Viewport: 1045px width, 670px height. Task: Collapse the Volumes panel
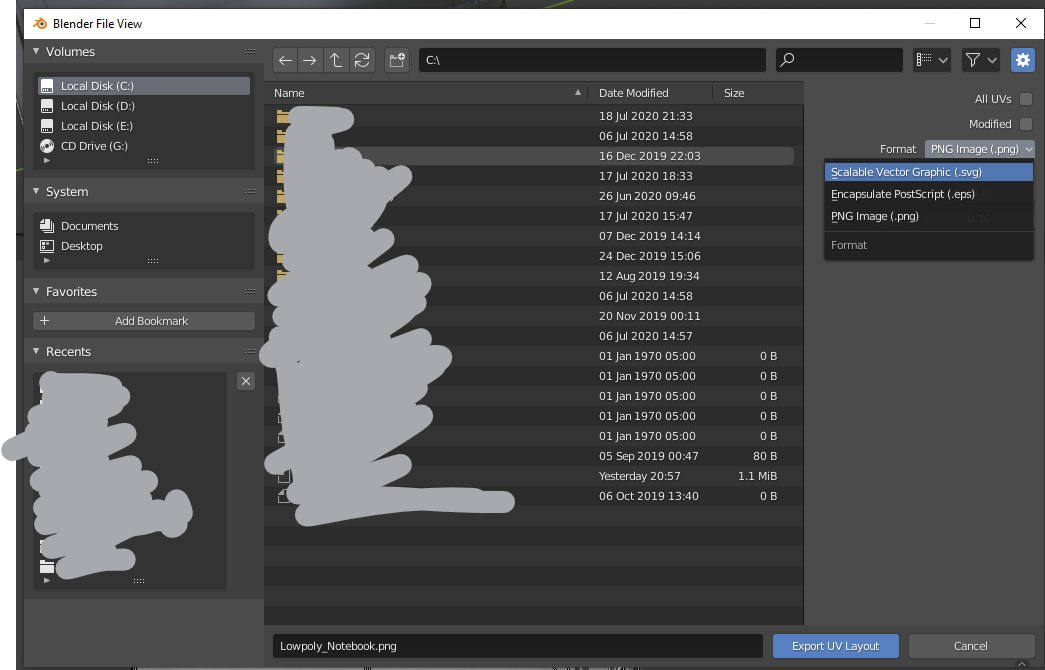36,51
